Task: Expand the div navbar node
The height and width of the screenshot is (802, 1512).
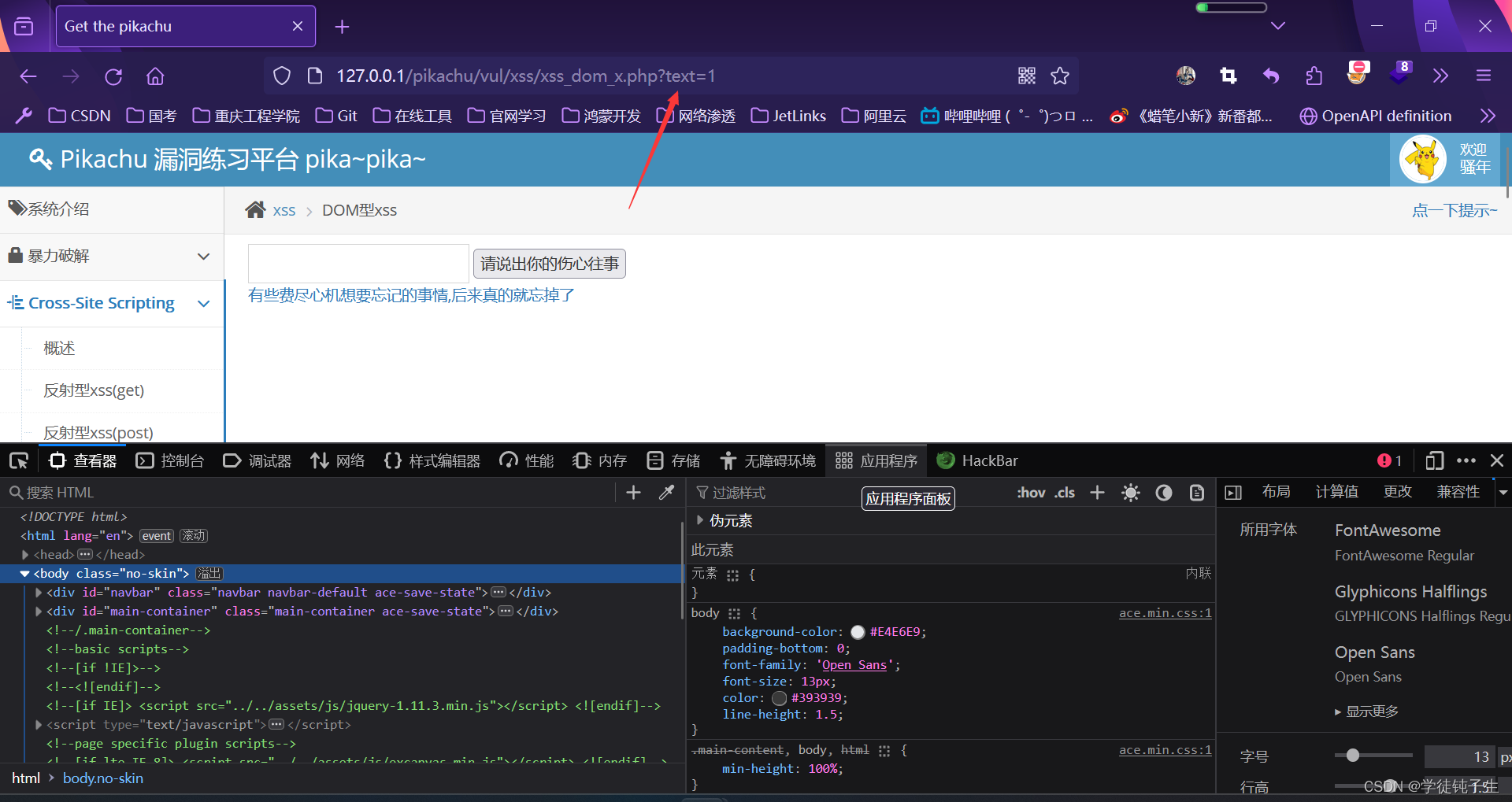Action: pyautogui.click(x=39, y=593)
